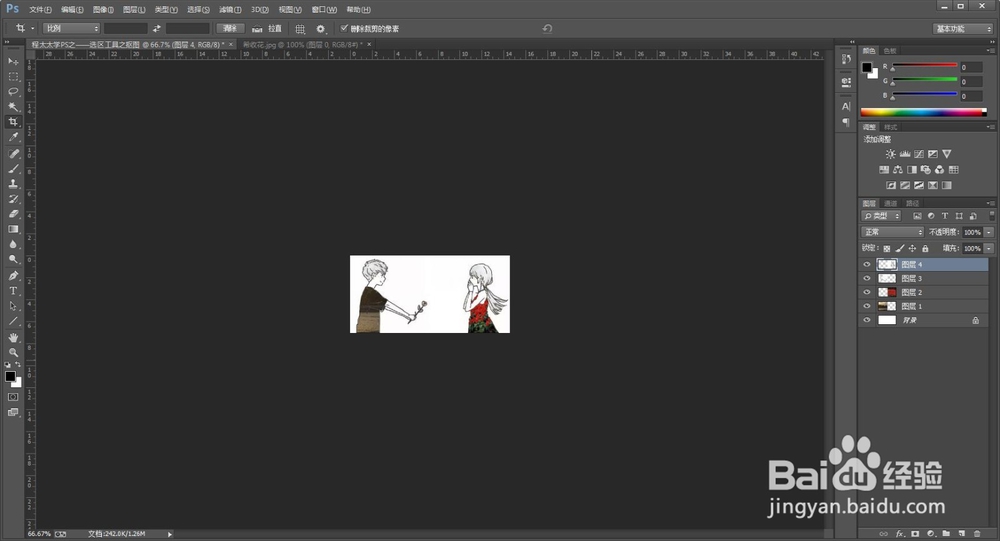Set the foreground color in Color panel
Viewport: 1000px width, 541px height.
coord(867,68)
